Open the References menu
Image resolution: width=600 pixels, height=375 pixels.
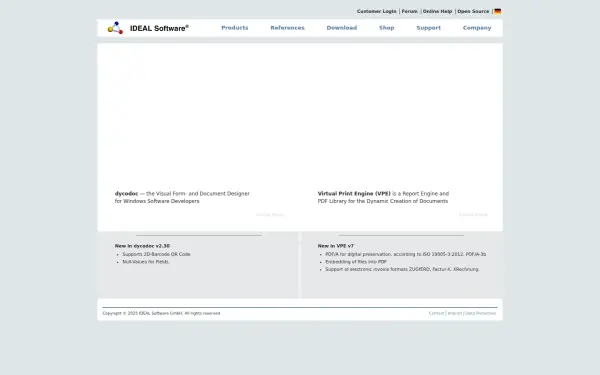pyautogui.click(x=287, y=28)
